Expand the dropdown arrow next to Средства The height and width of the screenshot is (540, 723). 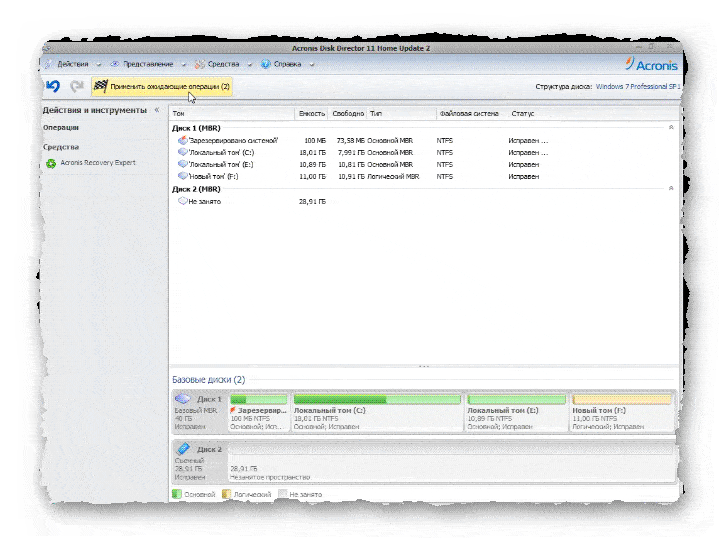tap(249, 65)
